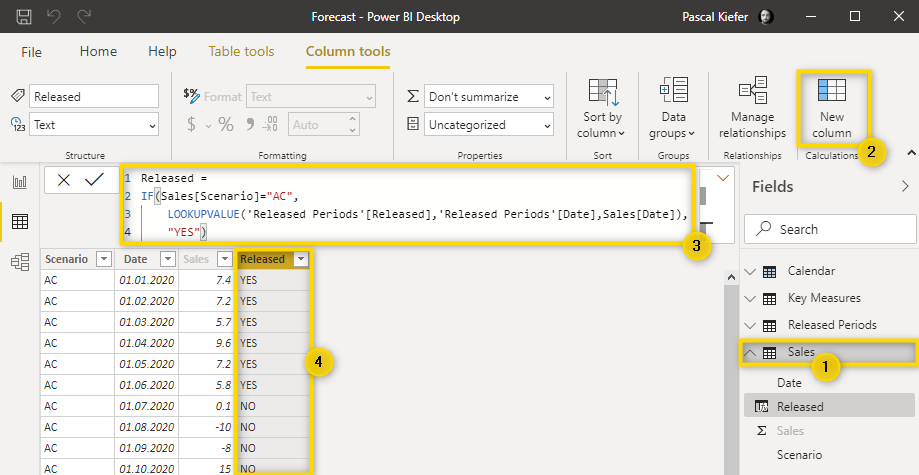Open Sort by column menu

[602, 108]
